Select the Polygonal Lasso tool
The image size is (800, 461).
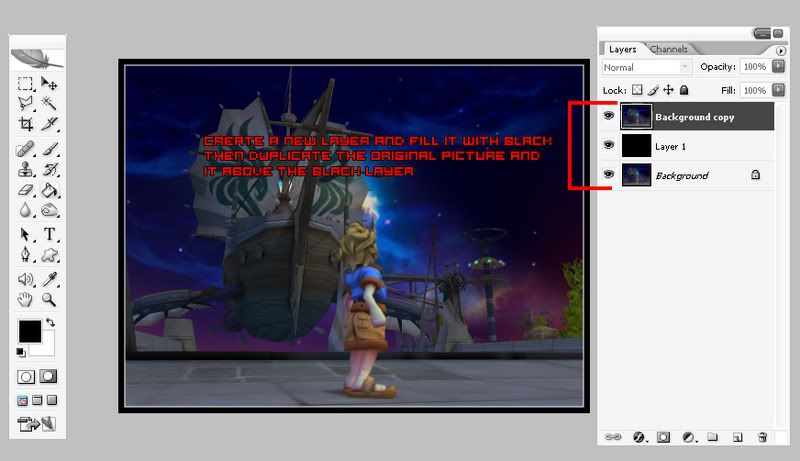pyautogui.click(x=26, y=104)
